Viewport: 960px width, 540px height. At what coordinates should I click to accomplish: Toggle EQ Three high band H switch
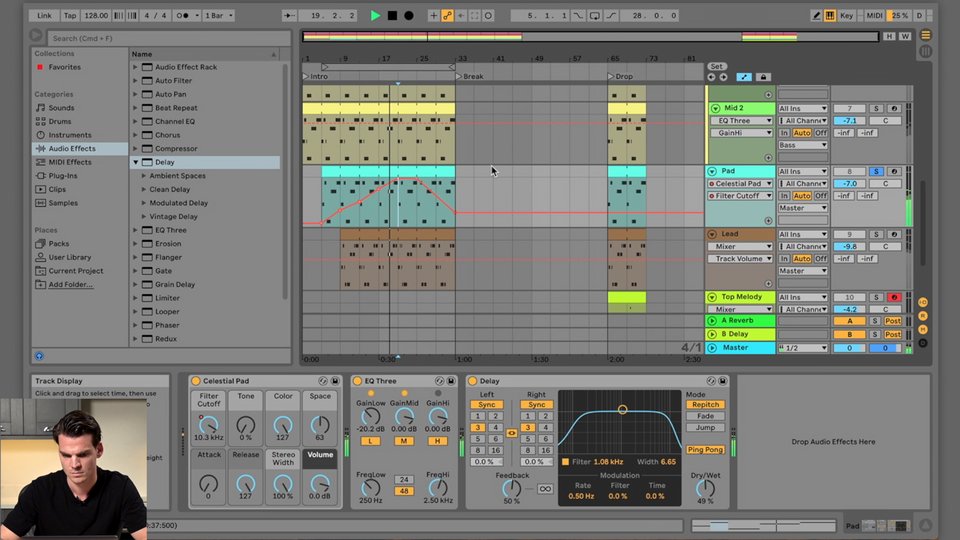pyautogui.click(x=437, y=441)
